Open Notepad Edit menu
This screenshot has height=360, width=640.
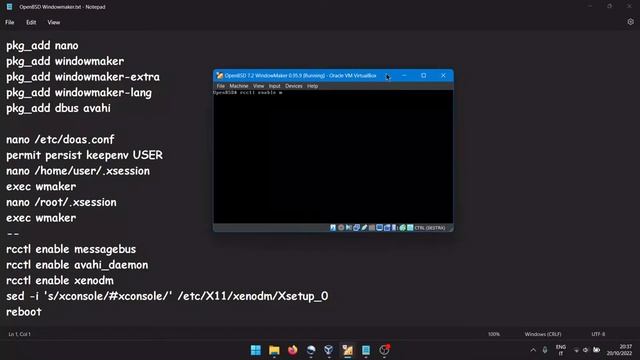click(31, 22)
